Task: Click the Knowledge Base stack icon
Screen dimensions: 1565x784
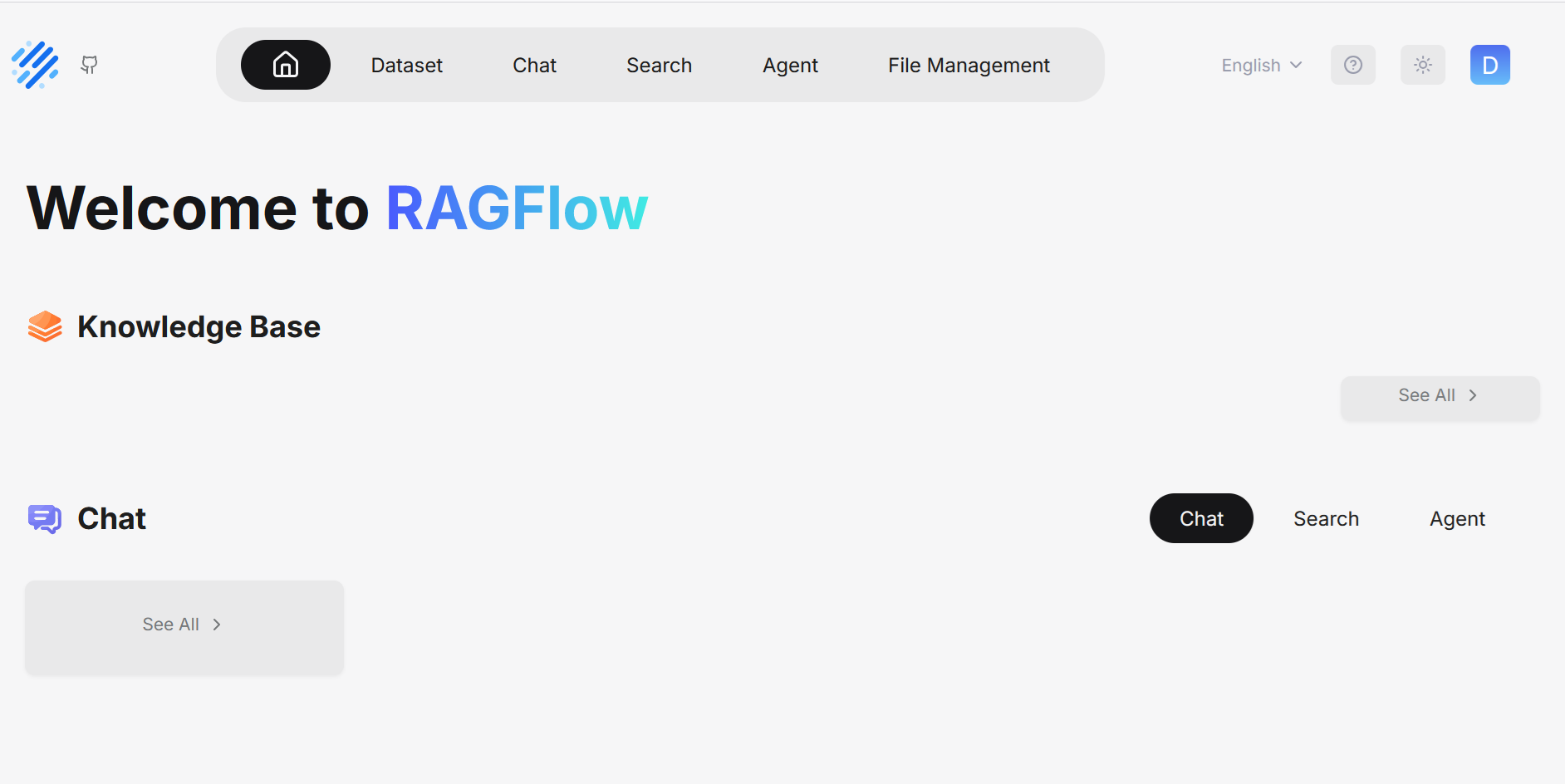Action: [x=45, y=326]
